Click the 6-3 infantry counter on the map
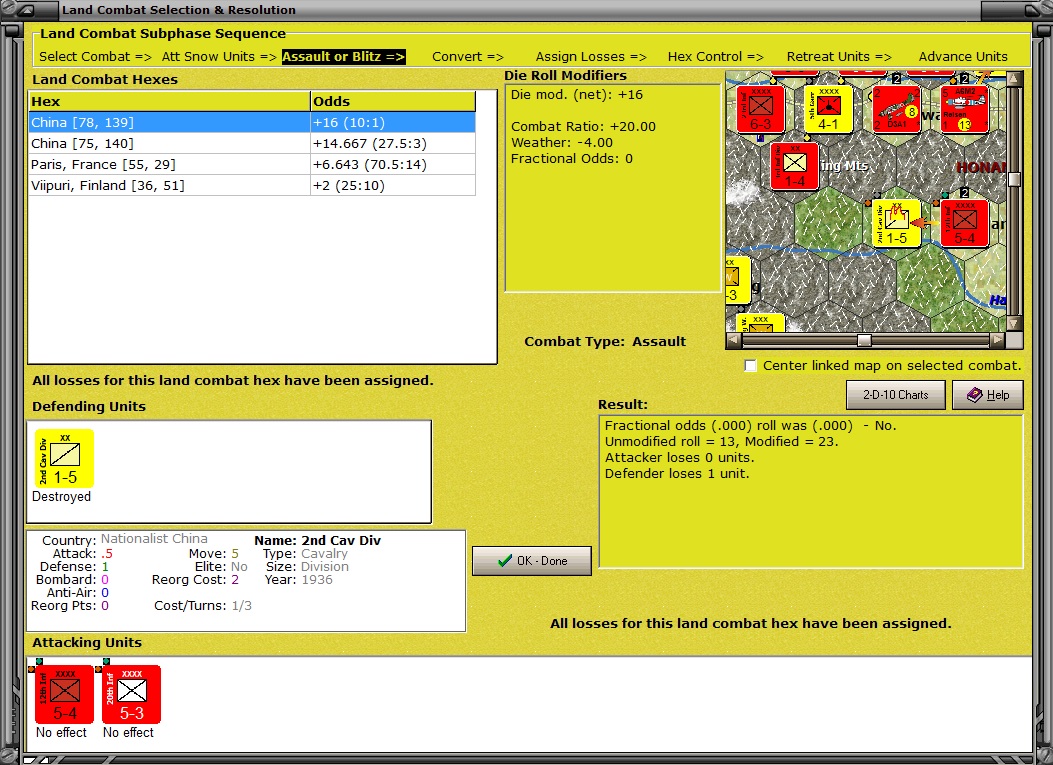The height and width of the screenshot is (765, 1053). (760, 109)
